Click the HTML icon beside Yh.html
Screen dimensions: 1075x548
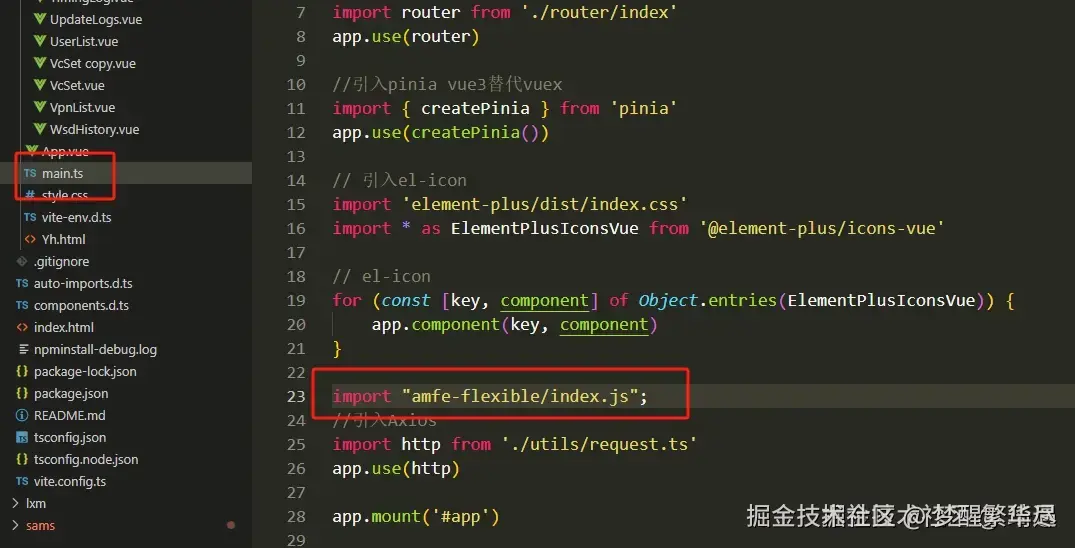point(30,239)
